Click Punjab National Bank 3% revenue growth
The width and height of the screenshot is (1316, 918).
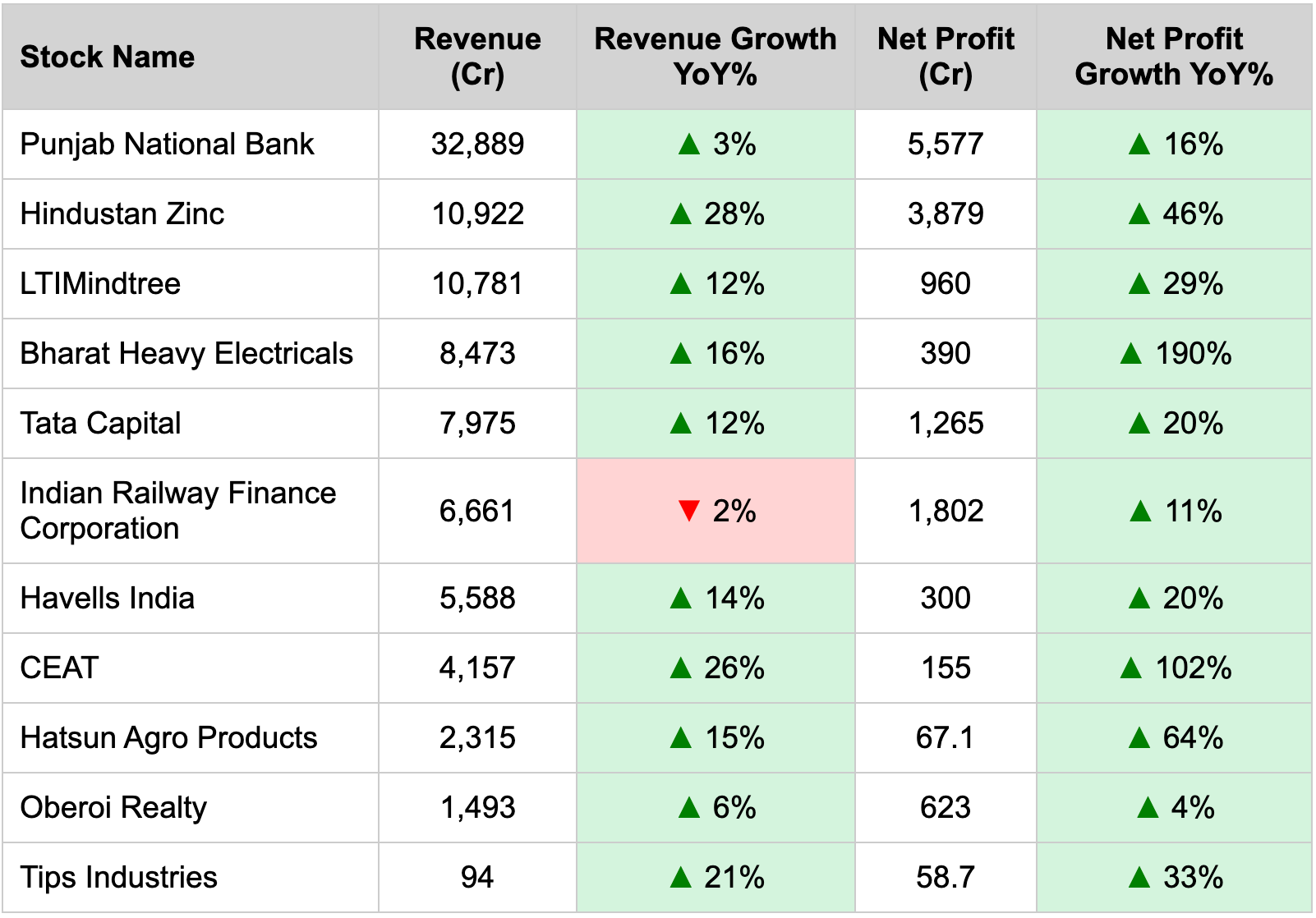(716, 145)
